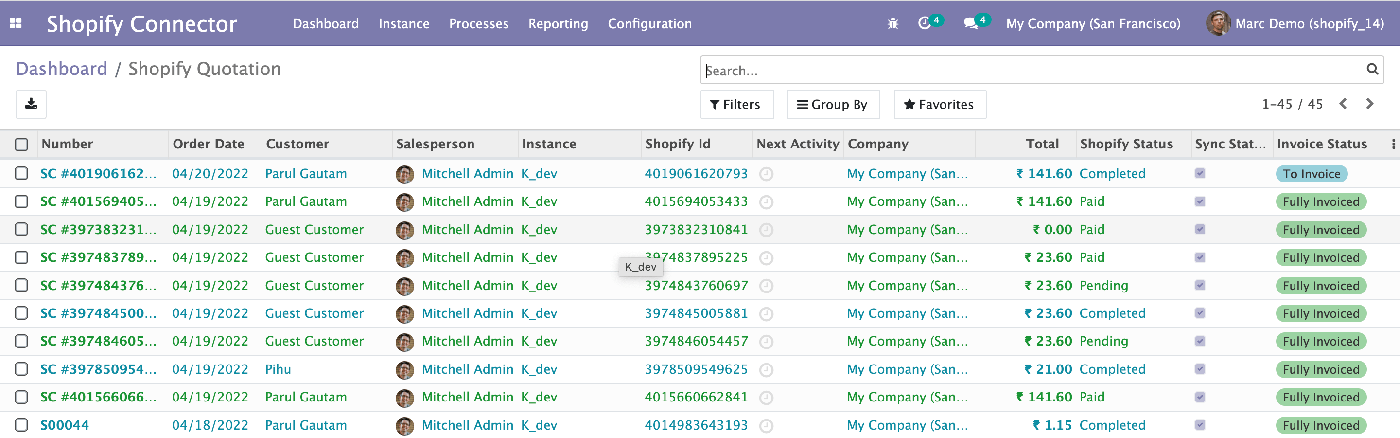Screen dimensions: 1400x438
Task: Open the Favorites dropdown
Action: tap(939, 104)
